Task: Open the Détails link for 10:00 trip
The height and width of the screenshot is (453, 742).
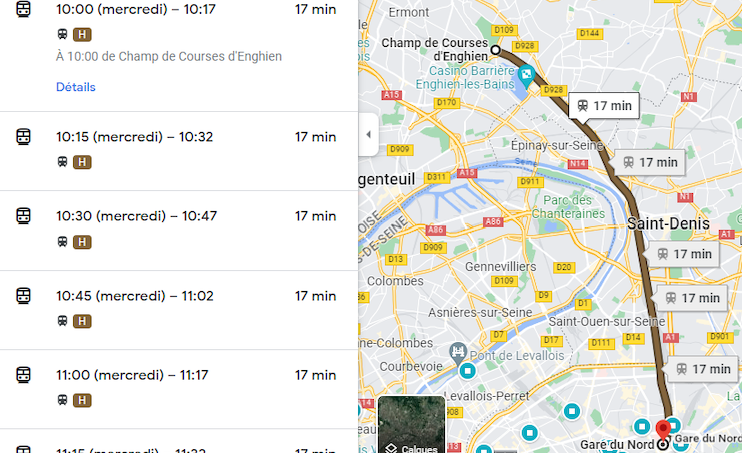Action: pos(76,87)
